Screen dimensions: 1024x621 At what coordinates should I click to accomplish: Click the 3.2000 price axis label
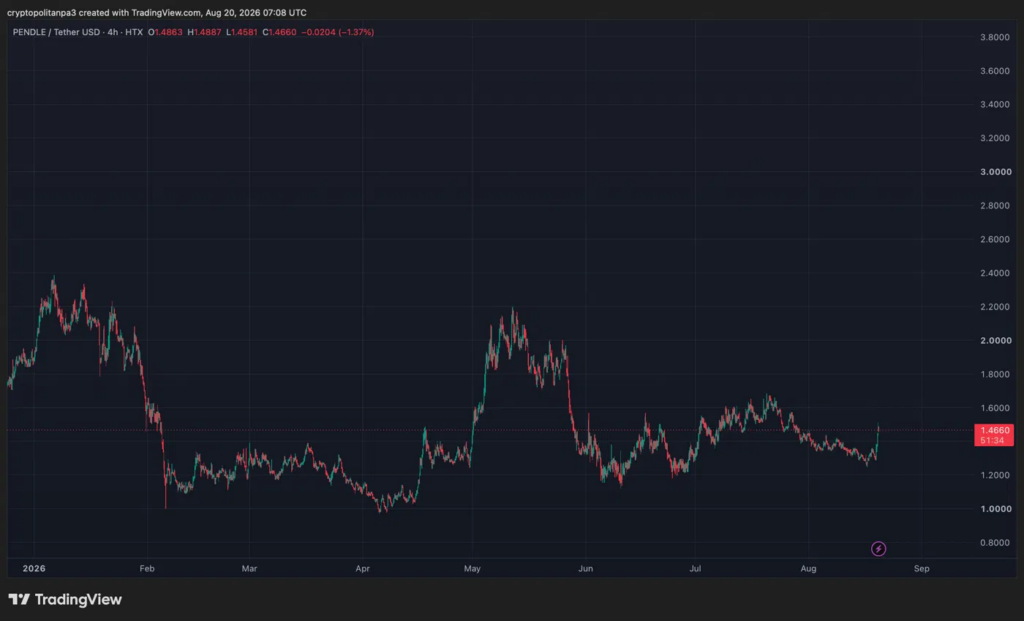(995, 138)
